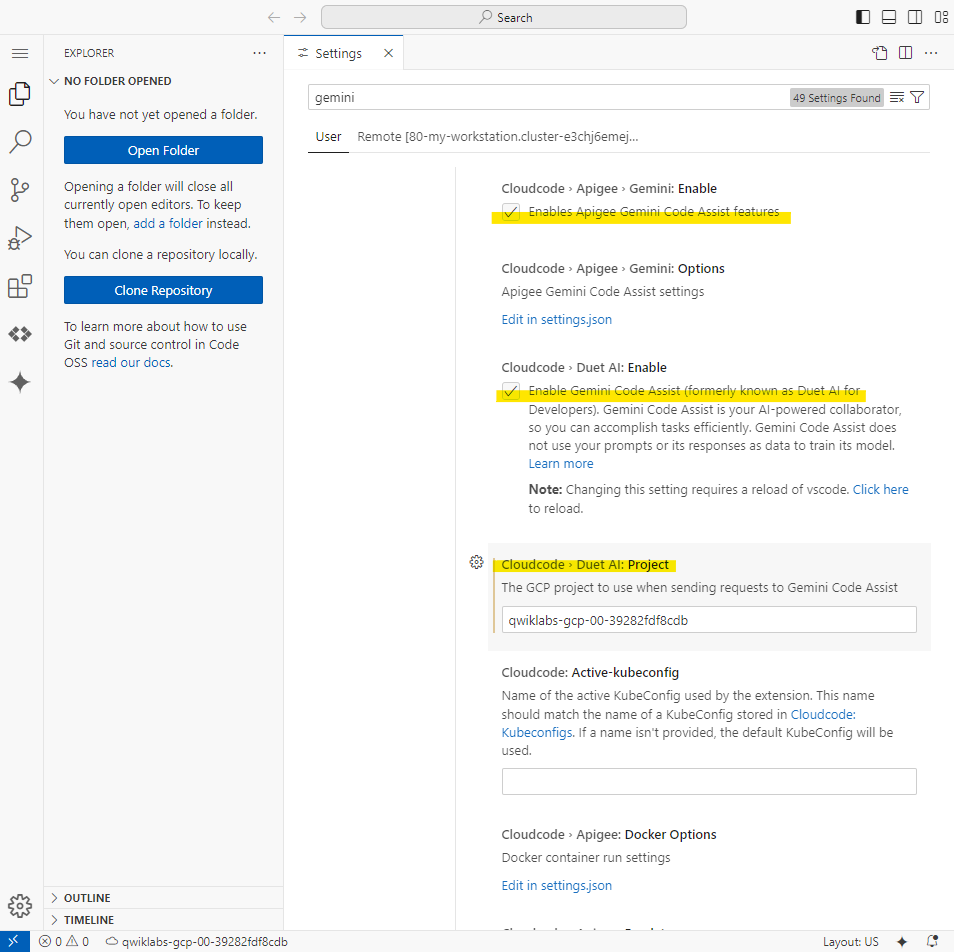Open Learn more link for Gemini Code Assist
954x952 pixels.
coord(561,464)
